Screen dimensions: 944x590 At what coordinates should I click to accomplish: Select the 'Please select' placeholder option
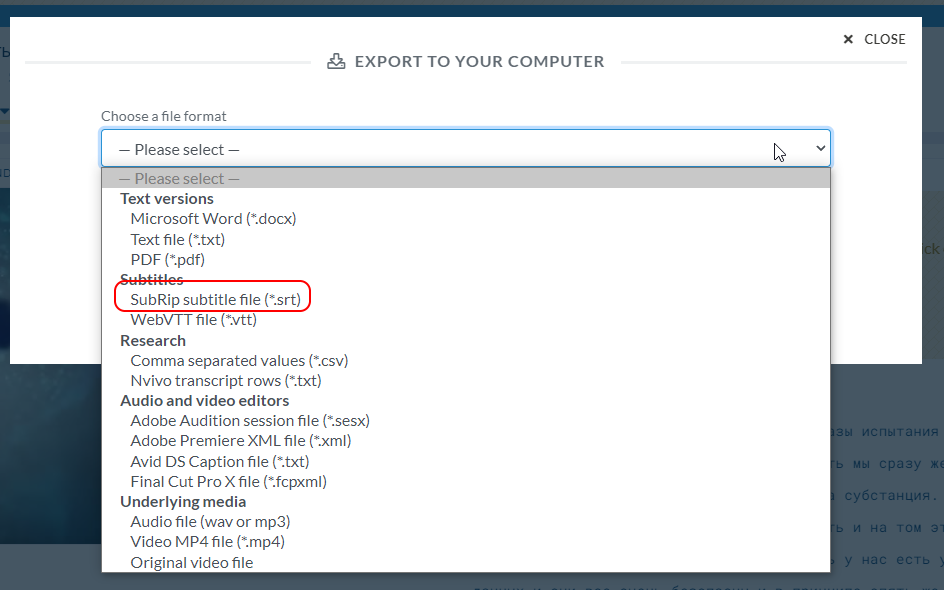click(x=465, y=179)
